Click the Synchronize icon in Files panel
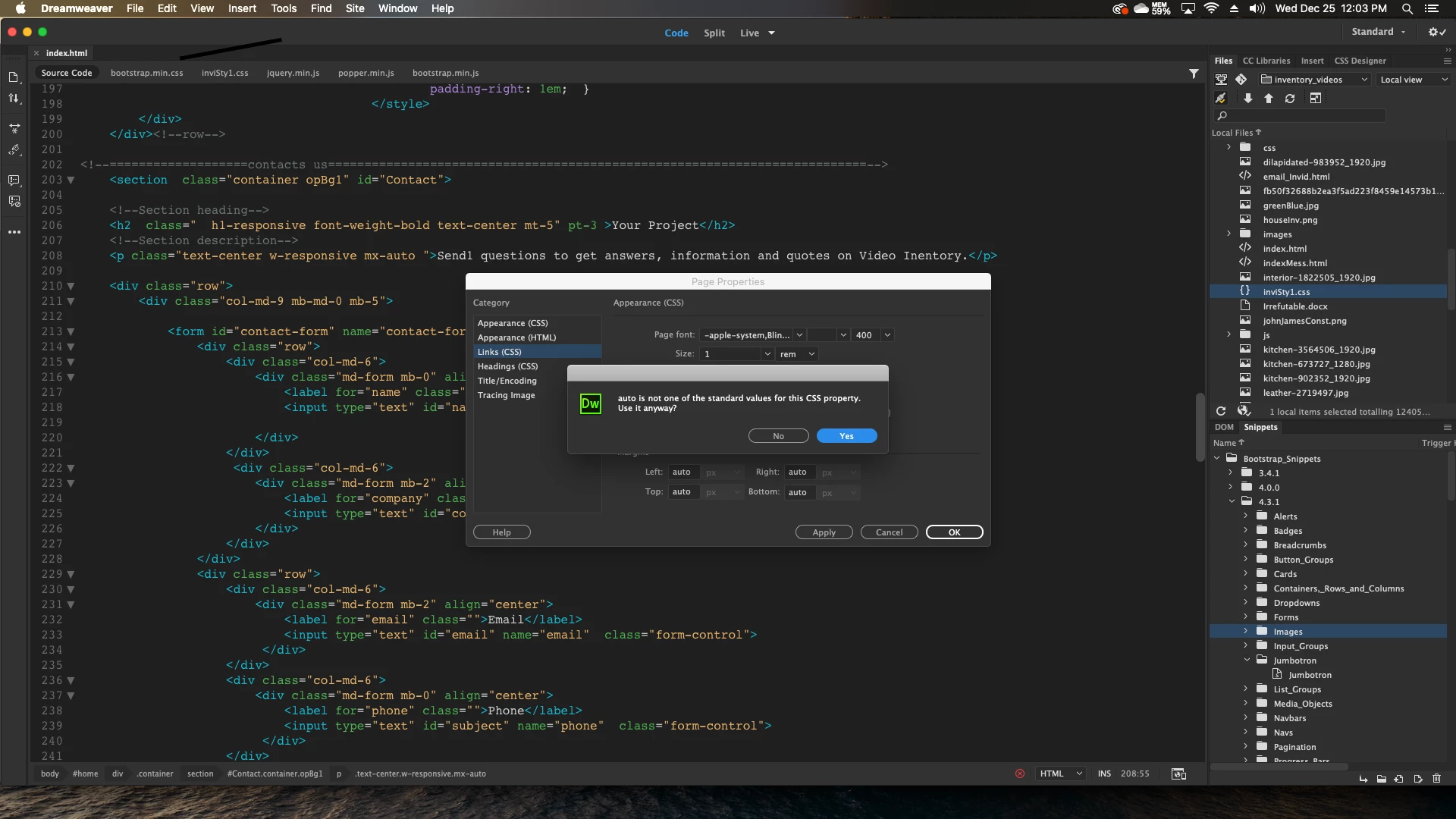Viewport: 1456px width, 819px height. (1290, 99)
